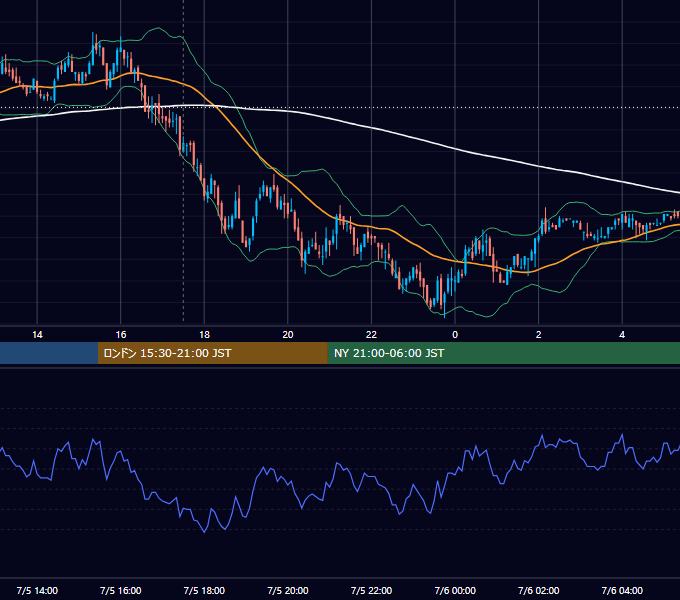Click the upper time axis label 16
The width and height of the screenshot is (680, 600).
(x=121, y=335)
